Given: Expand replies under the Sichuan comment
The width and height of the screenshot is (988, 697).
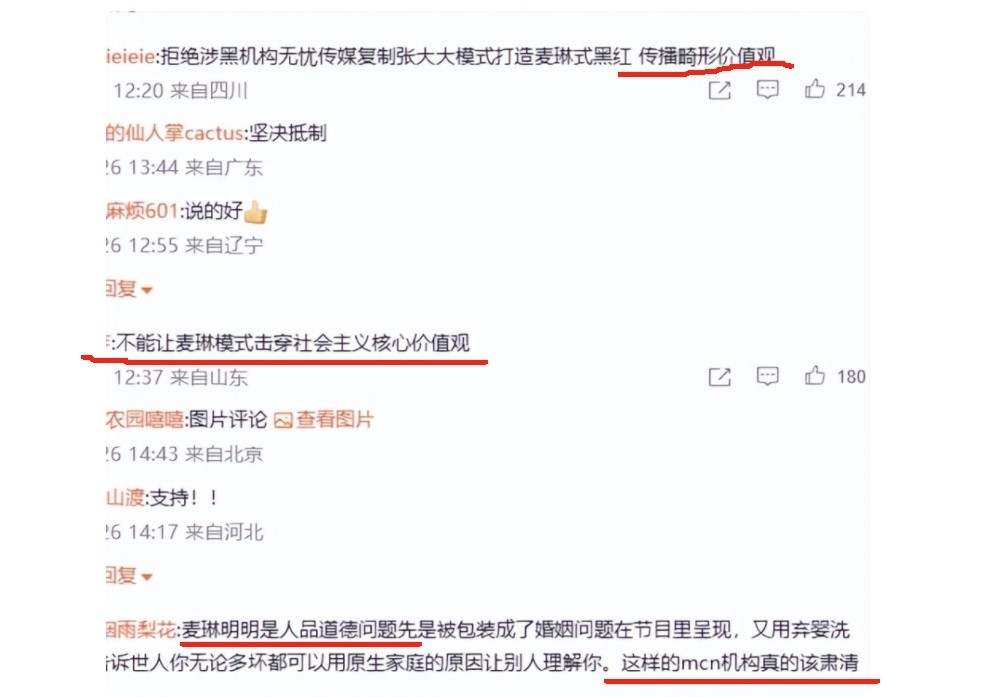Looking at the screenshot, I should coord(129,289).
